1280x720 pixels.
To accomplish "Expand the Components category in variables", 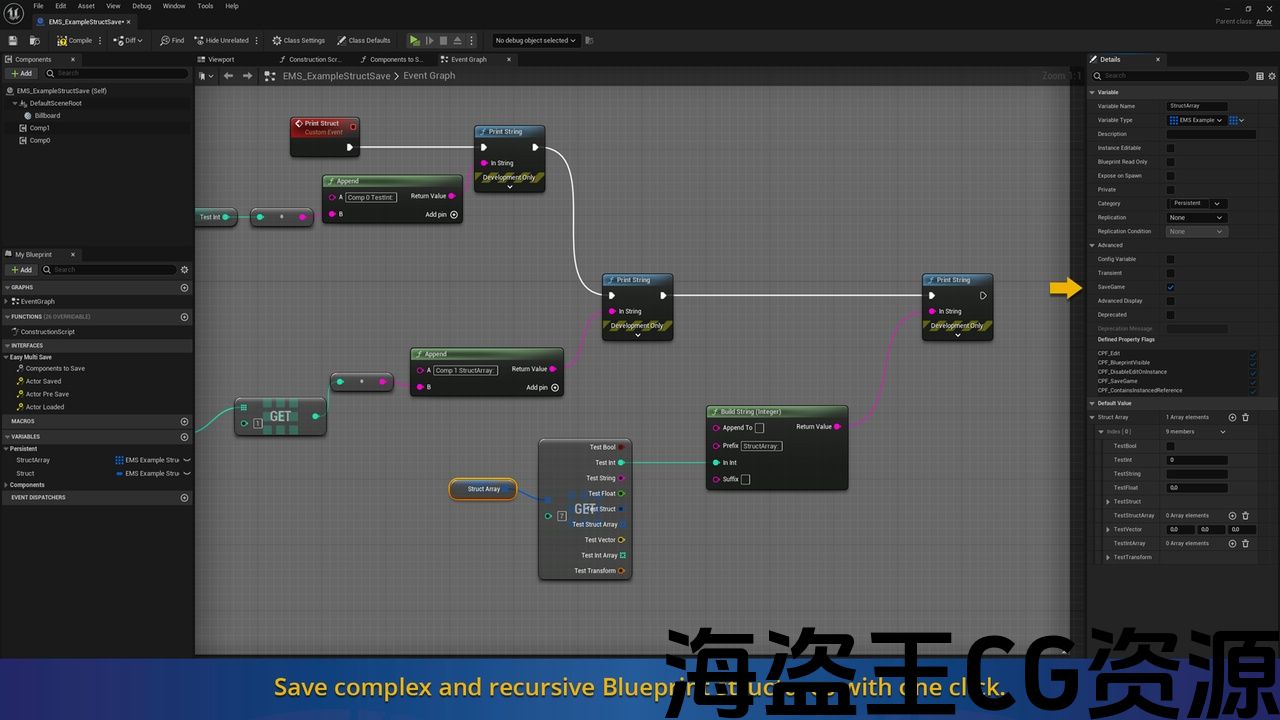I will [6, 485].
